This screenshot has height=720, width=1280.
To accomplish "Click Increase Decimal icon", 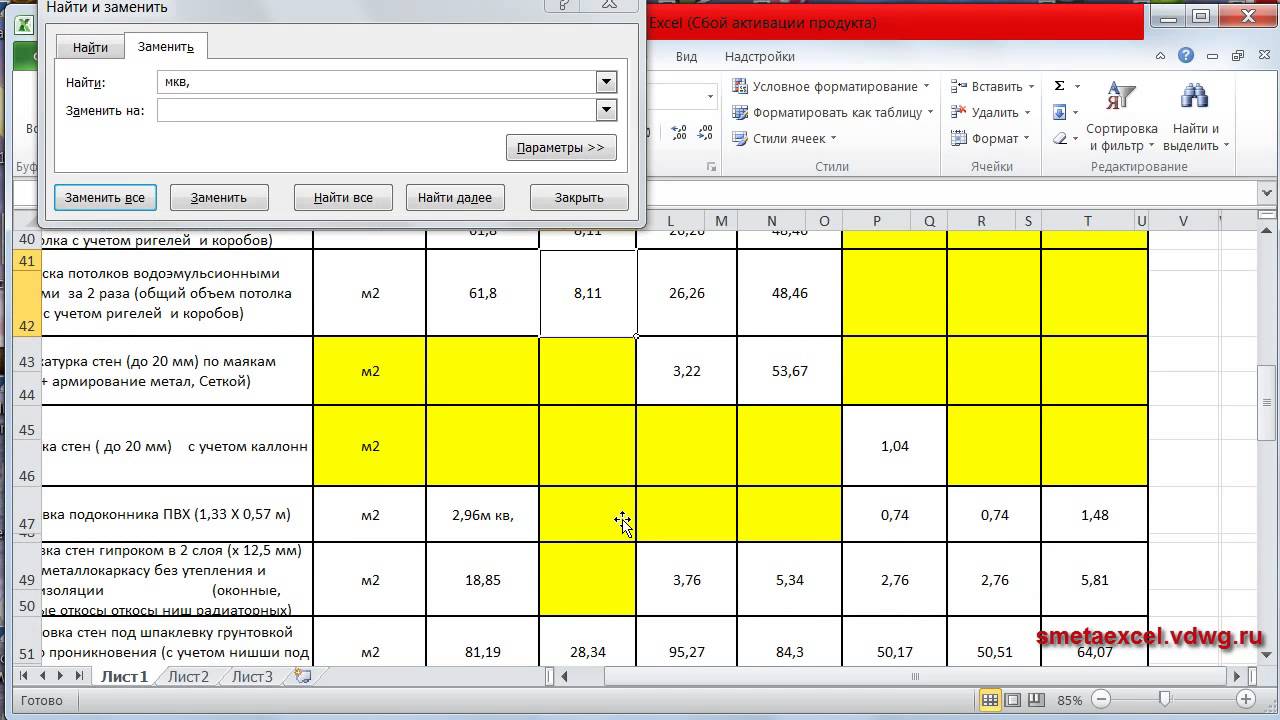I will tap(679, 132).
